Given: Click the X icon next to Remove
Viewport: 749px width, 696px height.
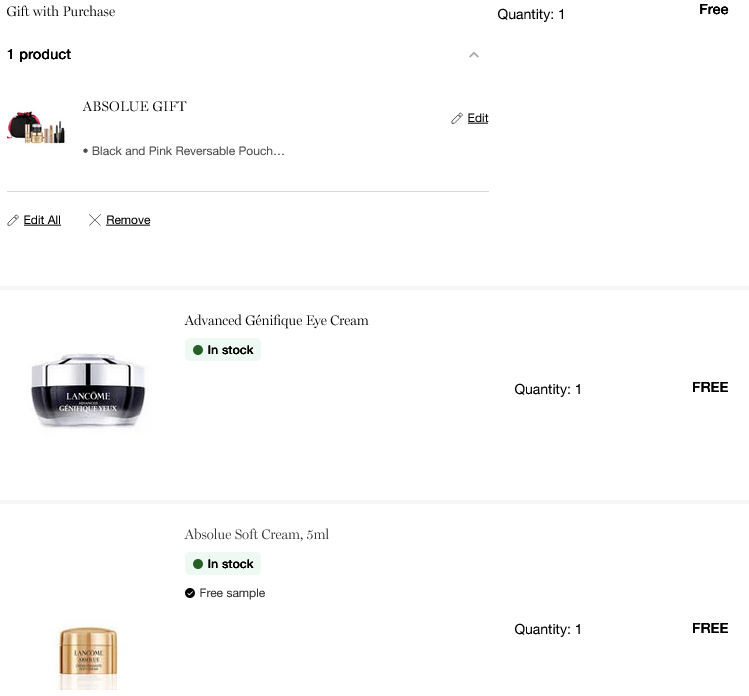Looking at the screenshot, I should coord(95,220).
